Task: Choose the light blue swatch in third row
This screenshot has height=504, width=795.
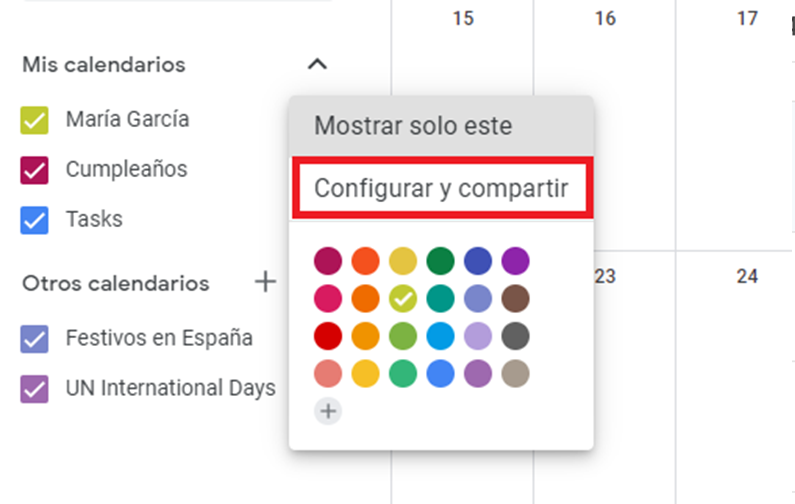Action: (440, 337)
